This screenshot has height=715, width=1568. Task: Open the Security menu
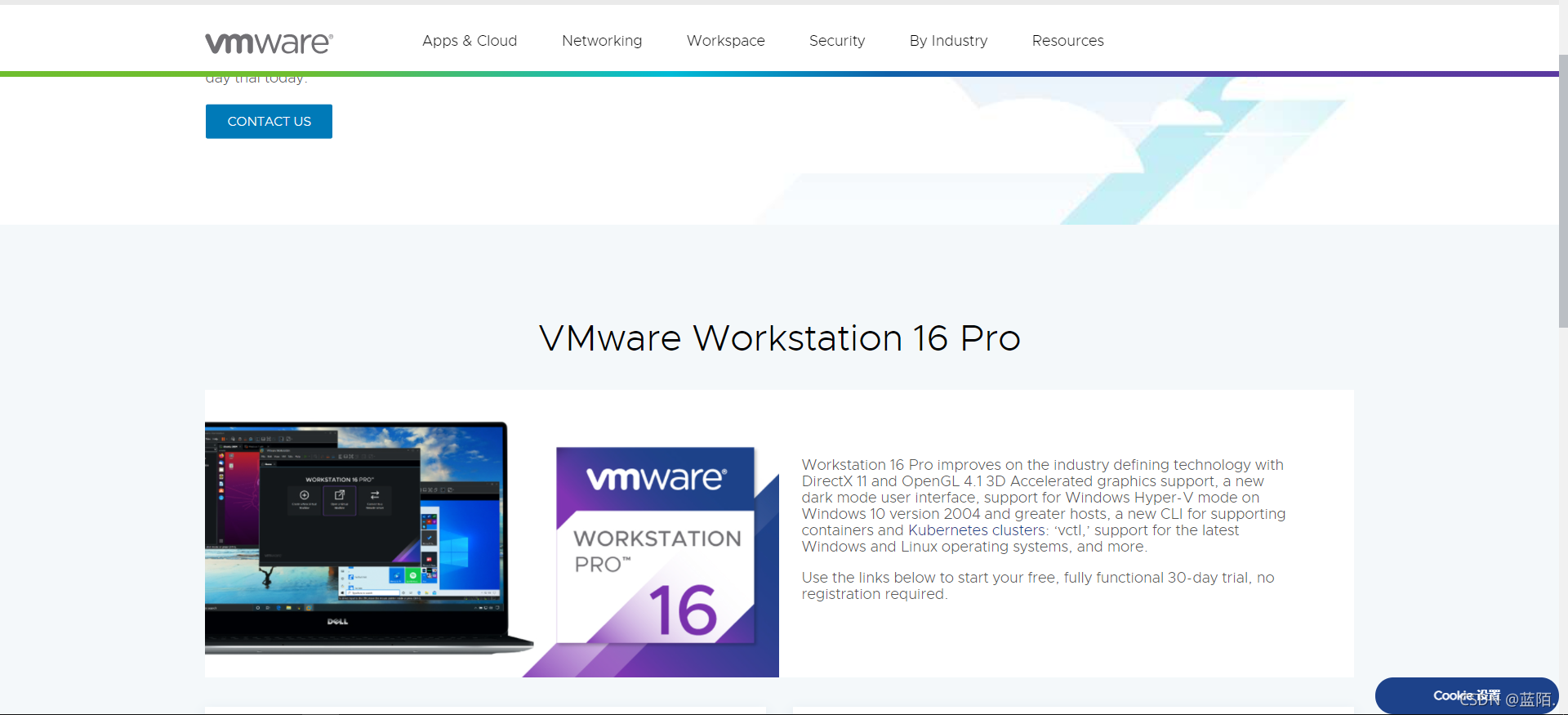click(x=837, y=41)
